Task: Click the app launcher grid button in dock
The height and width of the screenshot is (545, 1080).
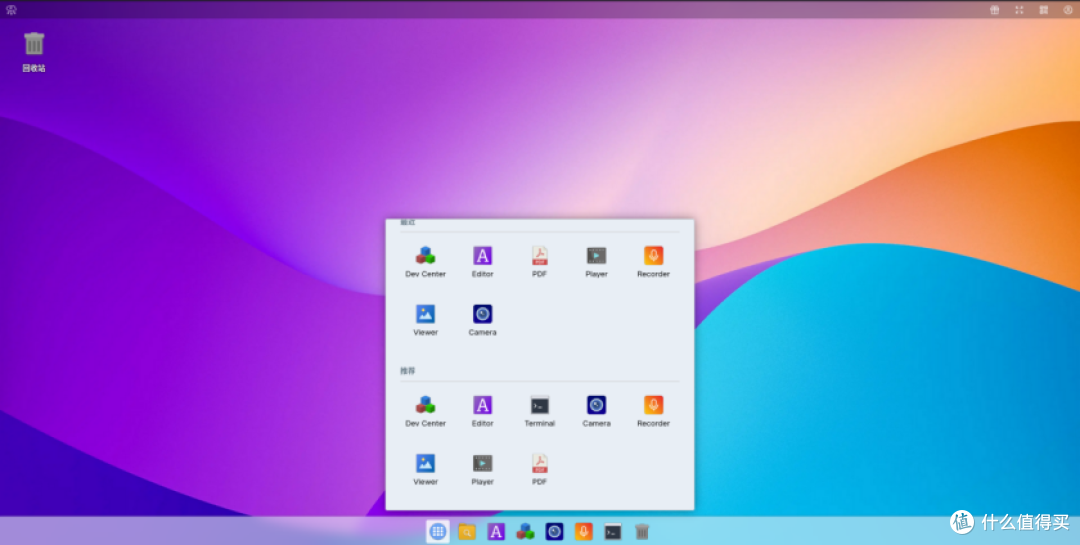Action: coord(437,531)
